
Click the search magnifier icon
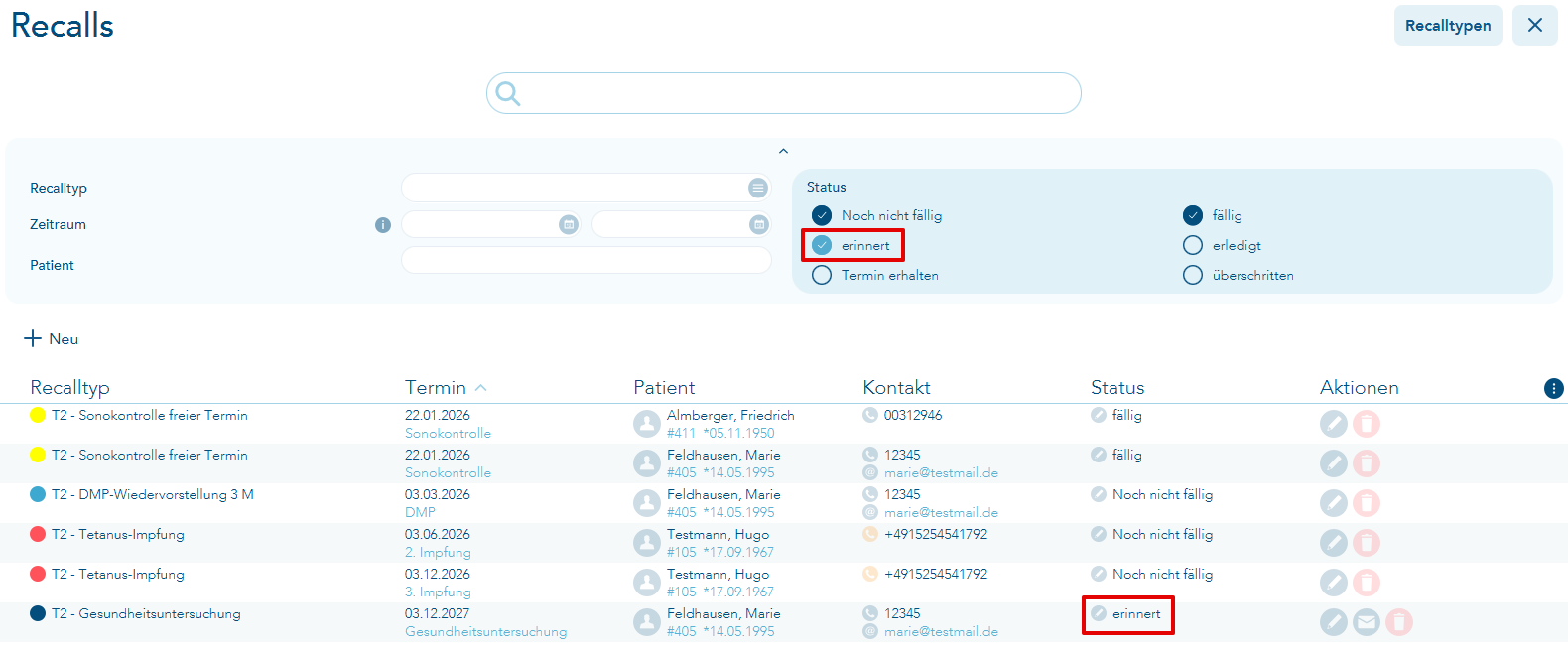(x=508, y=93)
